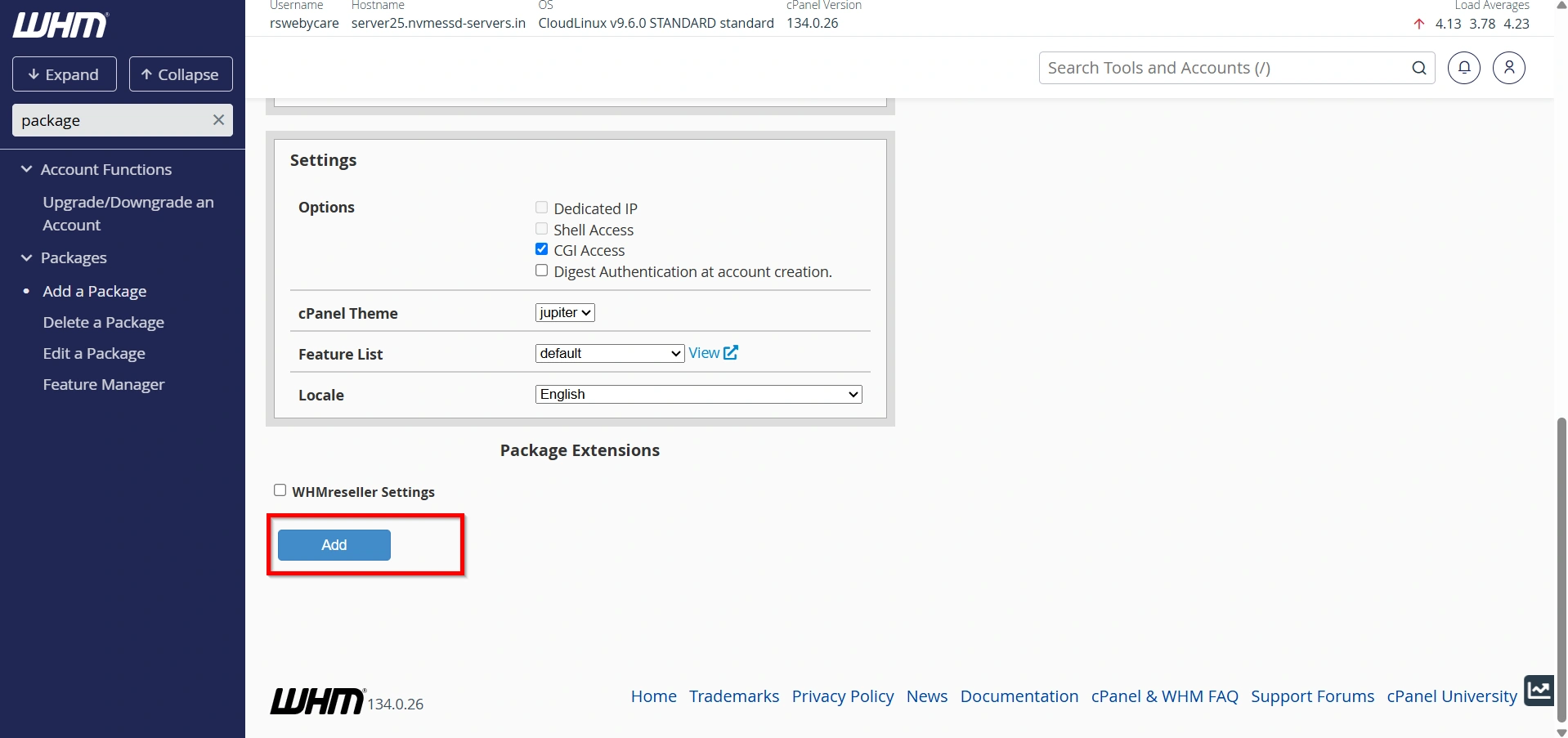Click the Package Extensions heading
Screen dimensions: 1568x738
(580, 450)
